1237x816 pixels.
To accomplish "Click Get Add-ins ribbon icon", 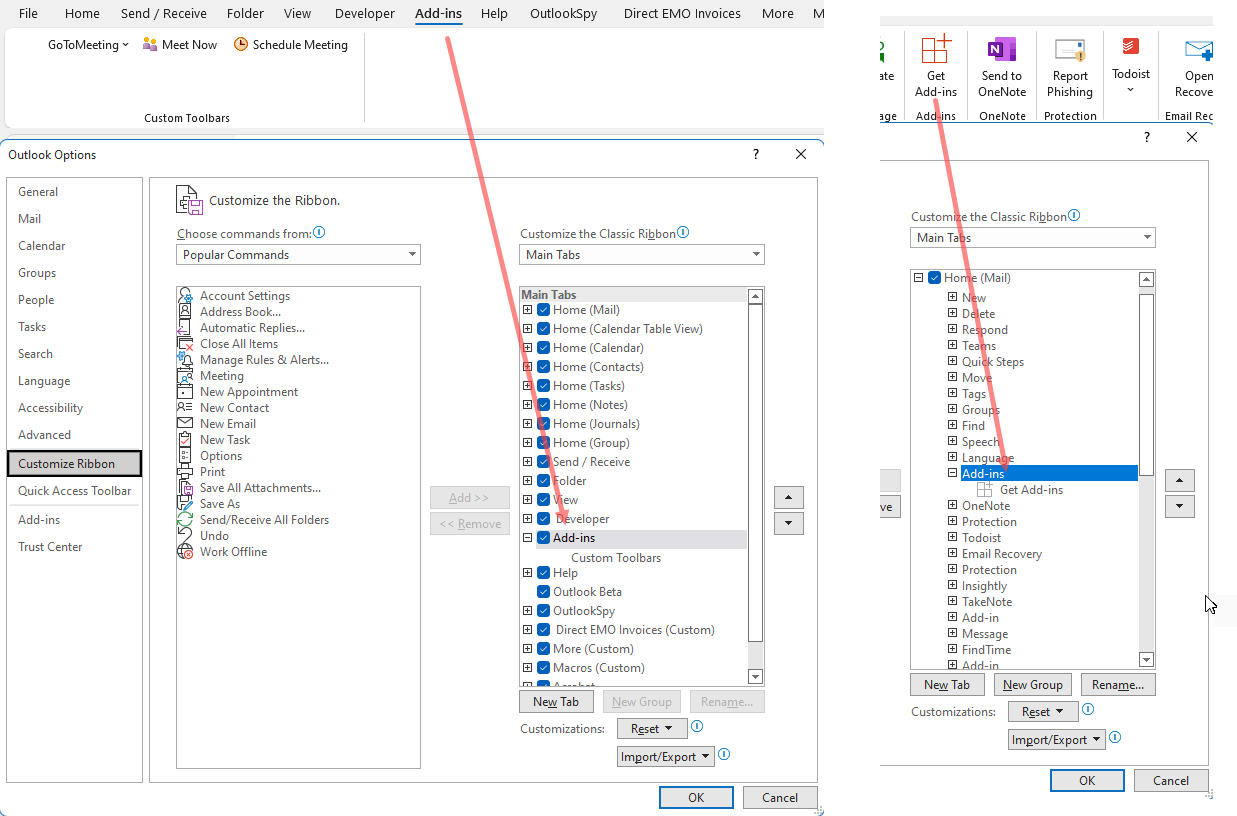I will (936, 50).
